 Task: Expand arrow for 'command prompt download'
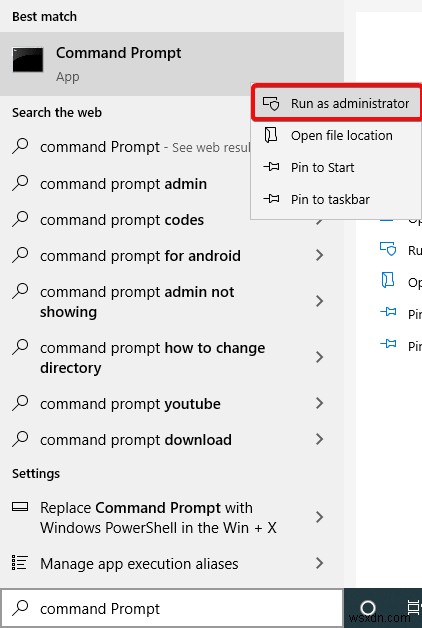coord(319,439)
